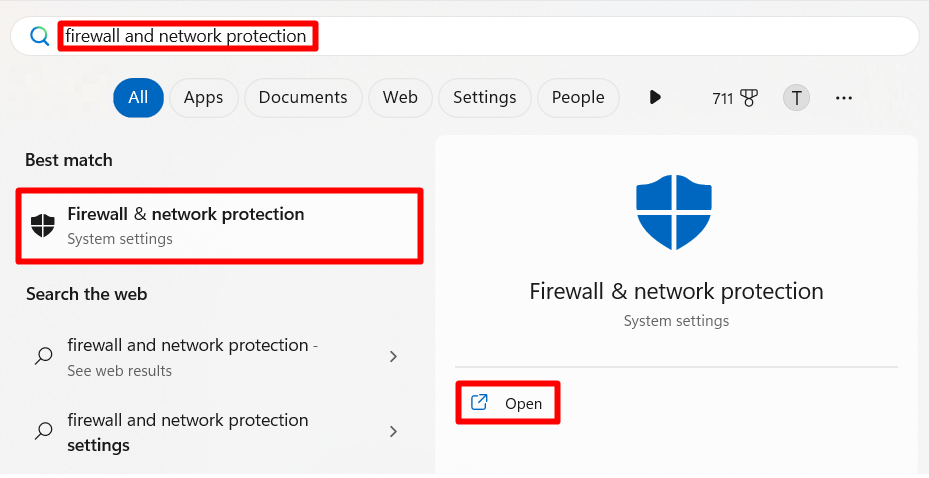929x478 pixels.
Task: Click the play arrow to show more filters
Action: [655, 97]
